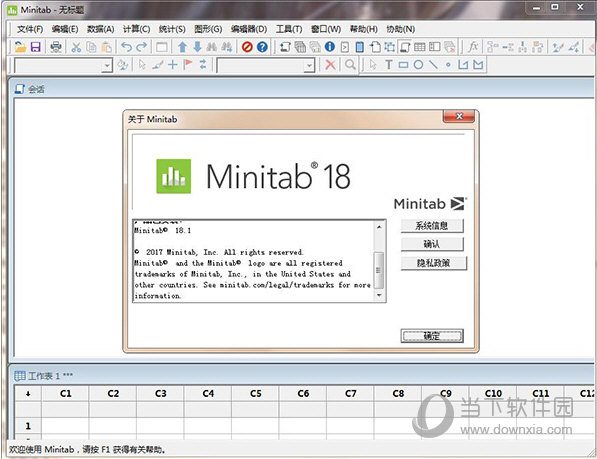
Task: Click the Redo arrow icon
Action: [142, 47]
